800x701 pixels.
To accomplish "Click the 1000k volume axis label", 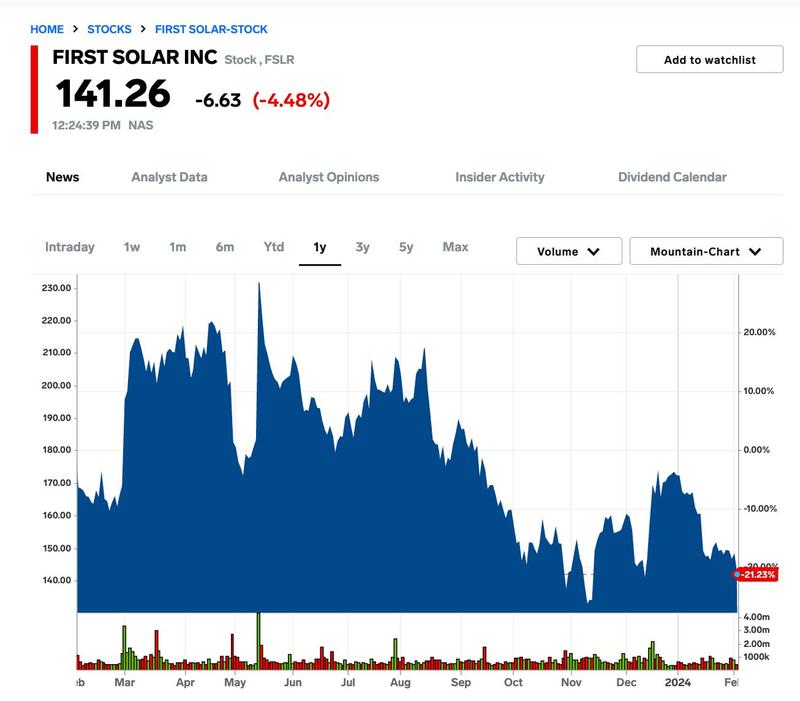I will [756, 657].
